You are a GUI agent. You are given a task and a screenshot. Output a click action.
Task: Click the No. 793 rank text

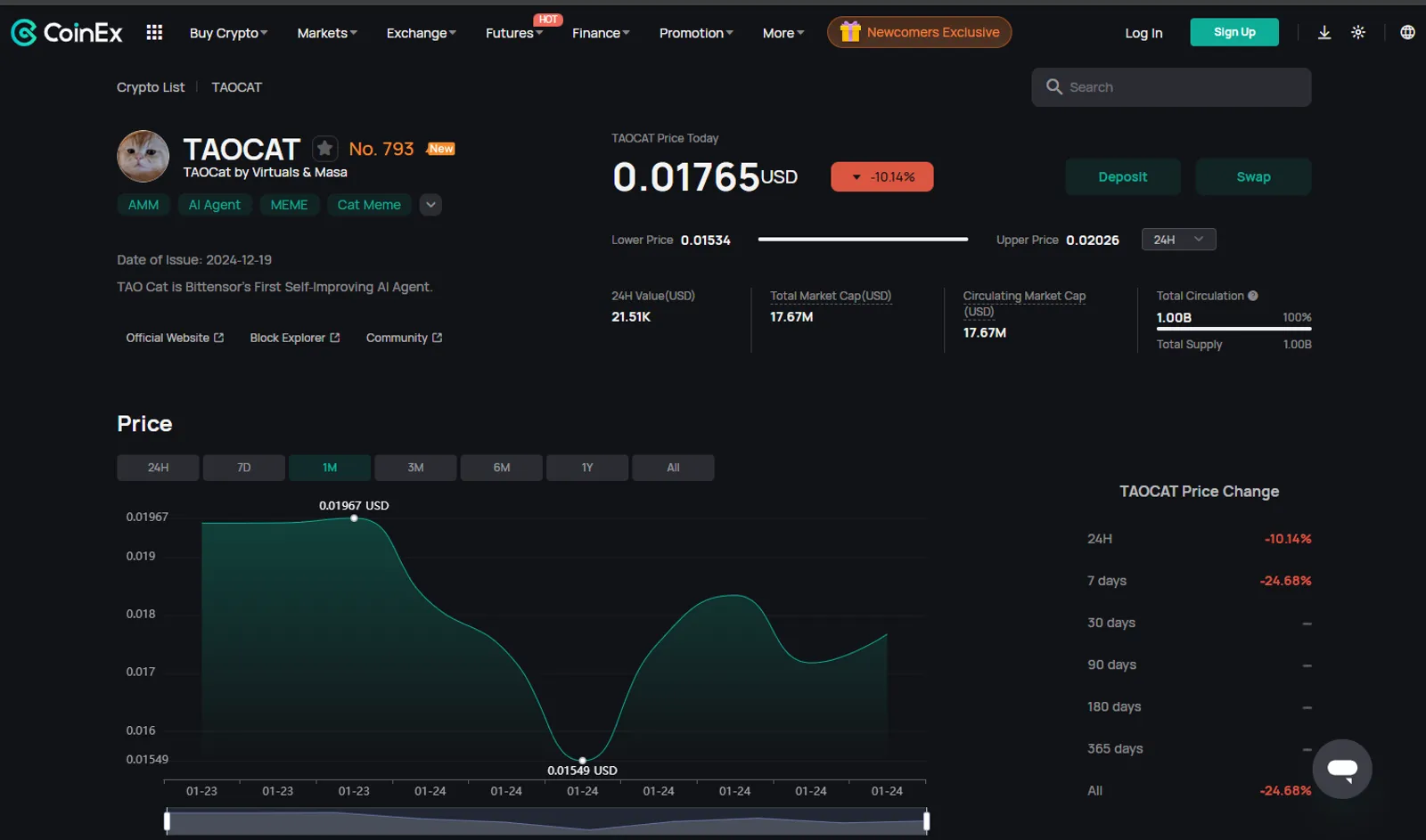381,149
